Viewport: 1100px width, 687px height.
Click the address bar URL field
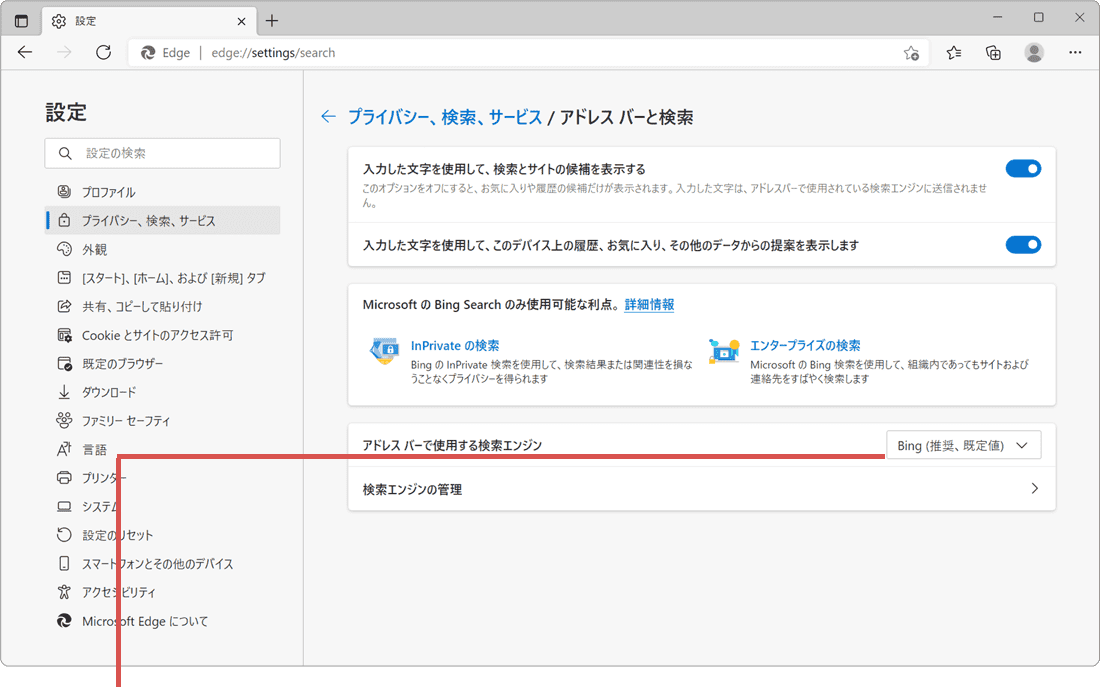[530, 53]
